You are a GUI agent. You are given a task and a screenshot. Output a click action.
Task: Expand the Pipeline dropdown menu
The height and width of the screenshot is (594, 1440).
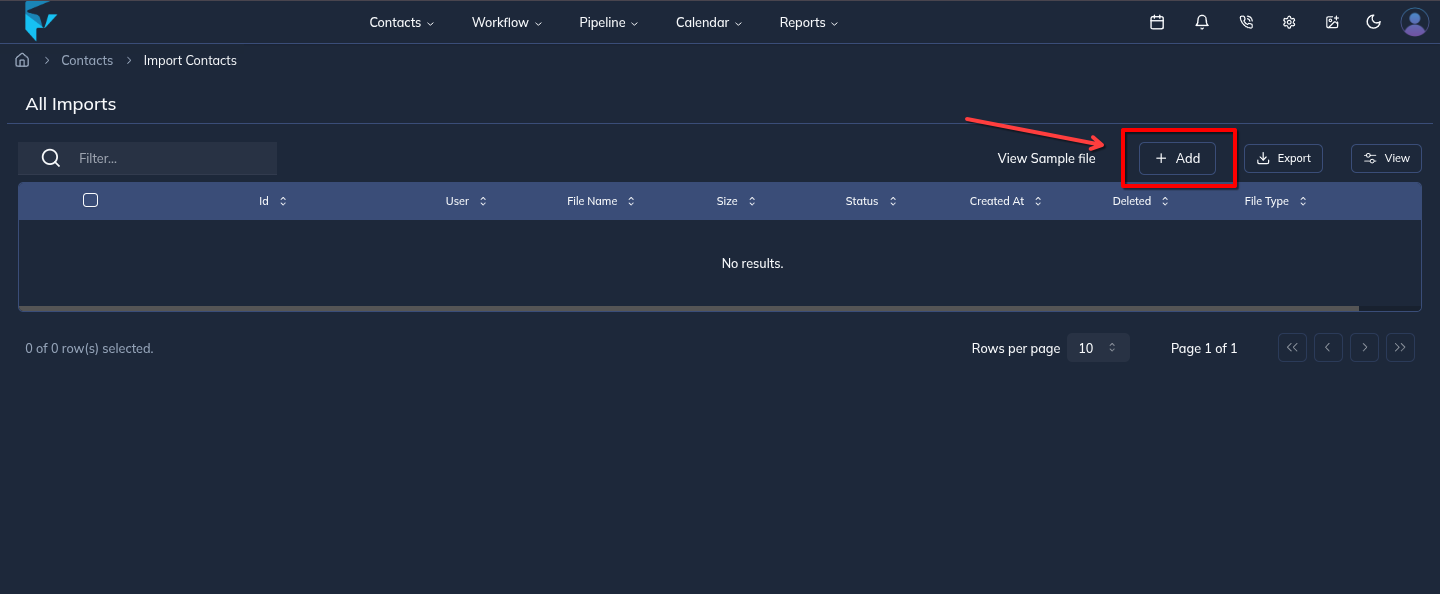[607, 21]
